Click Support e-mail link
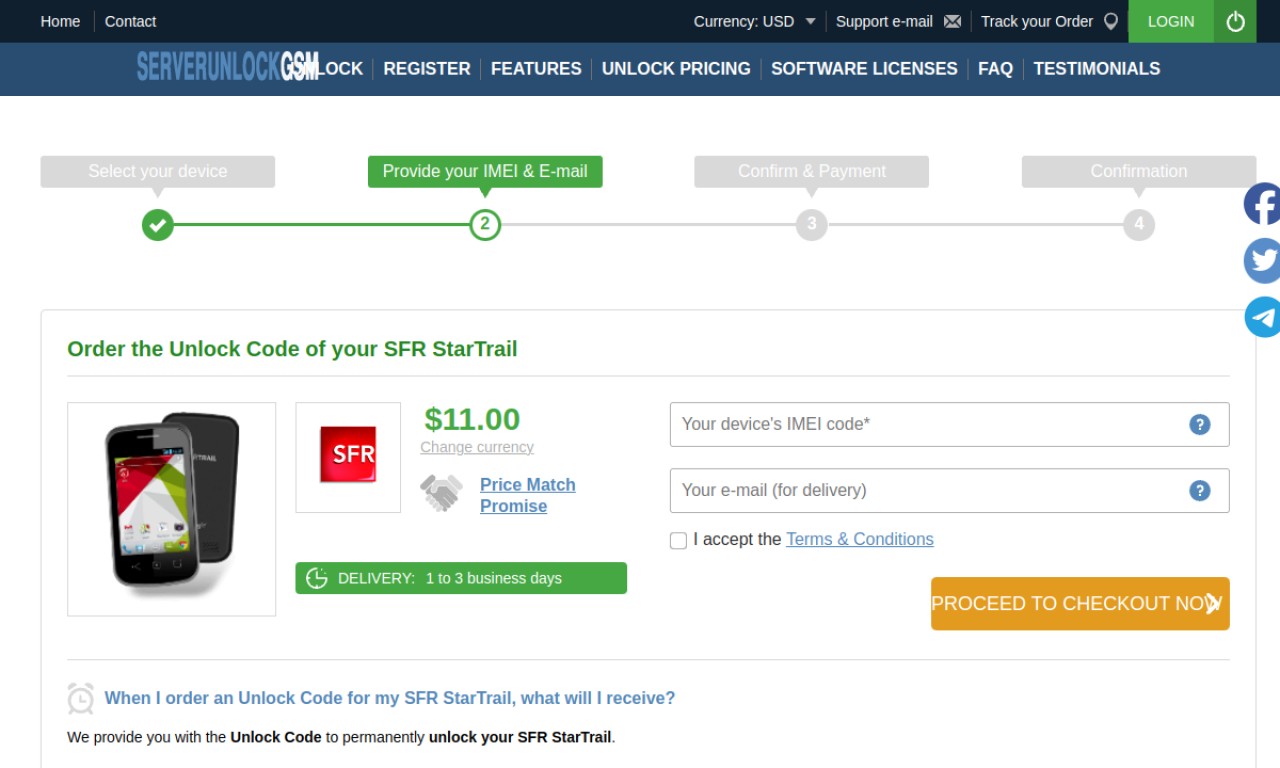 pyautogui.click(x=884, y=21)
